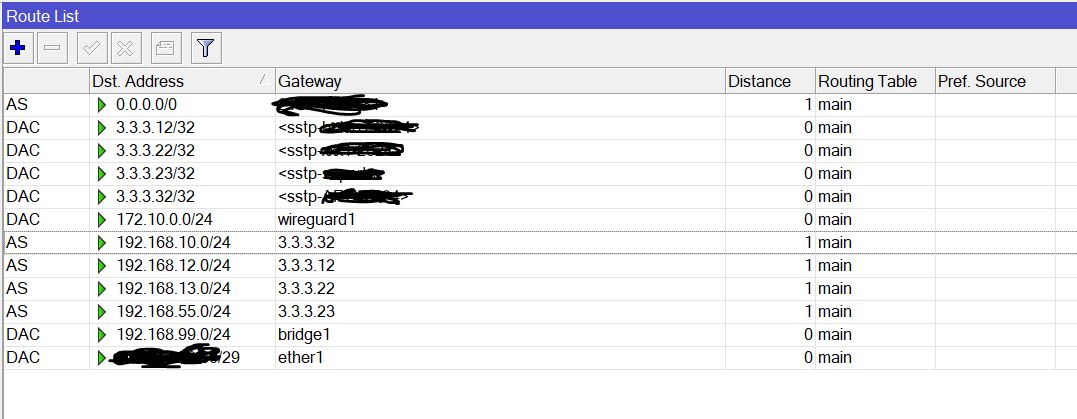Click the green arrow icon for 192.168.99.0/24

point(100,334)
